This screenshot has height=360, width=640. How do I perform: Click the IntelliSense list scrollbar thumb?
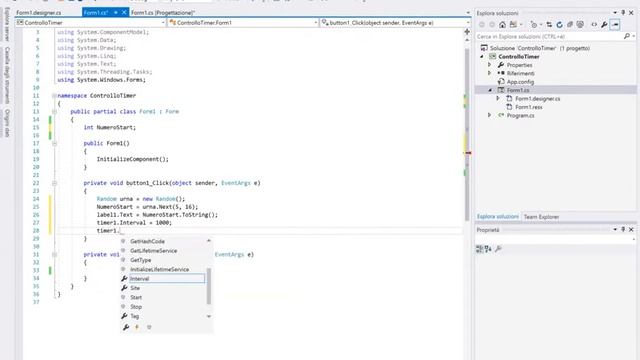pyautogui.click(x=209, y=286)
